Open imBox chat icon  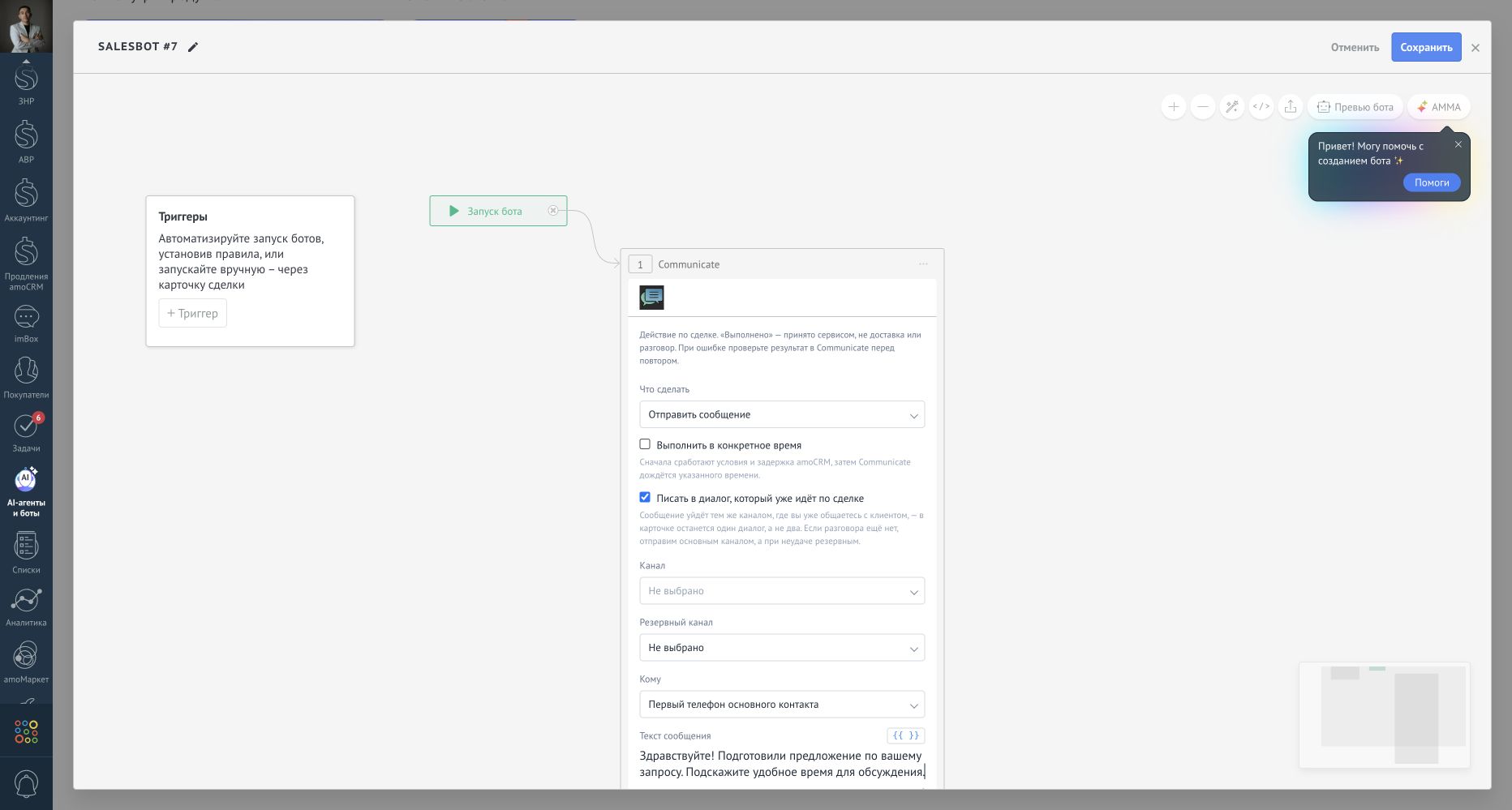[26, 324]
